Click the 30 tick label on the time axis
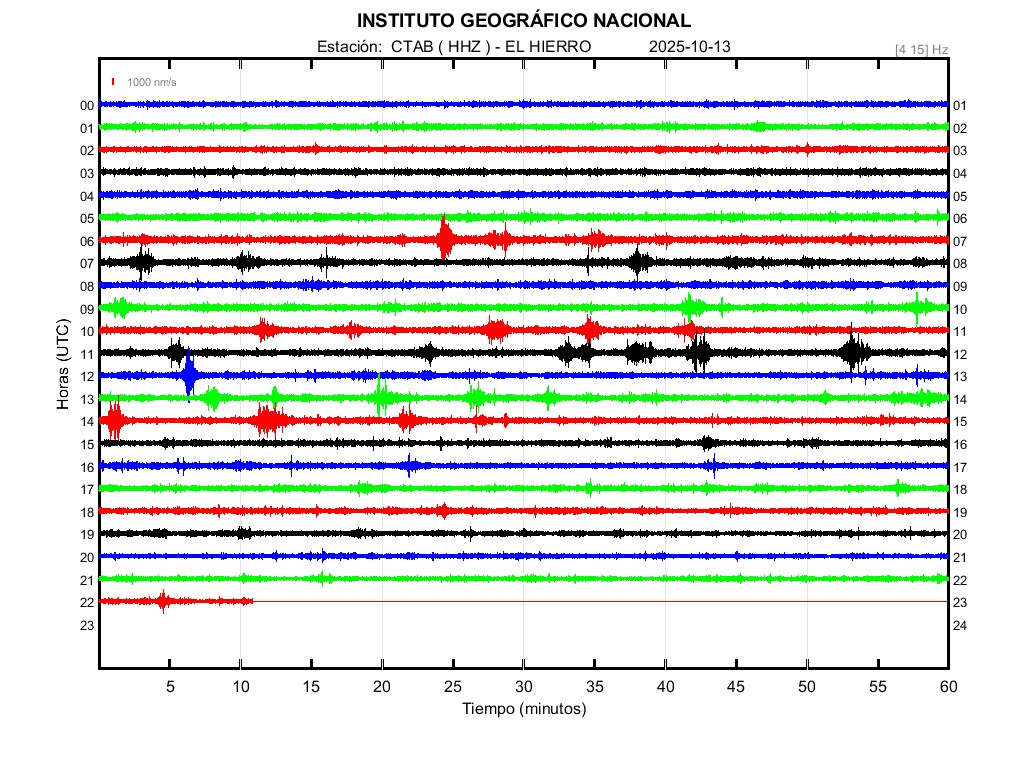Screen dimensions: 1024x768 pyautogui.click(x=524, y=686)
